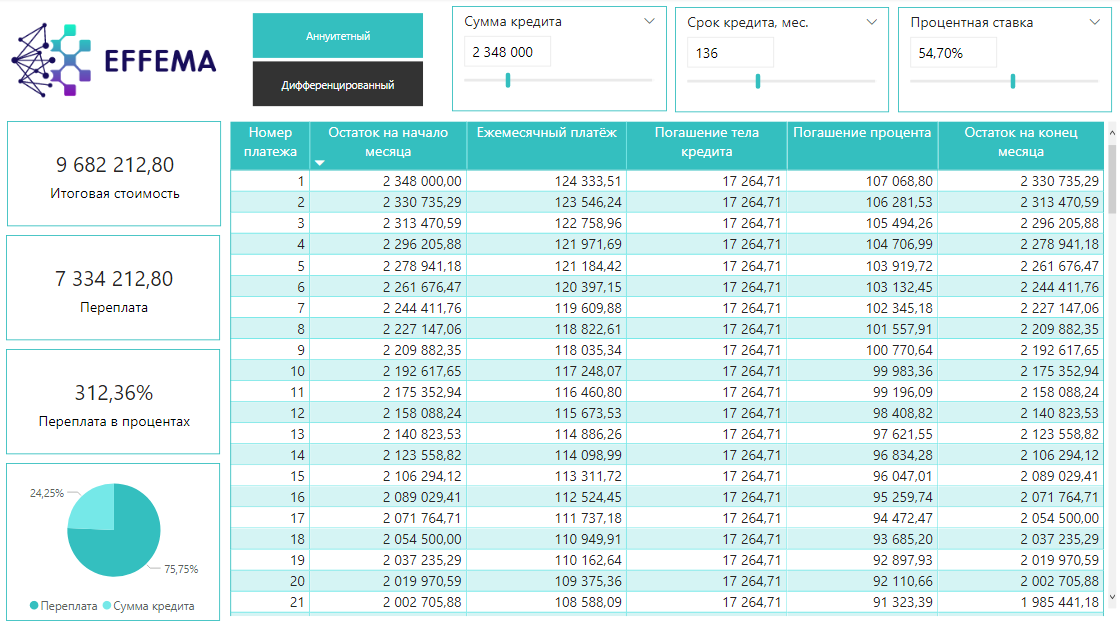The height and width of the screenshot is (626, 1120).
Task: Click the table vertical scrollbar thumb
Action: [x=1111, y=179]
